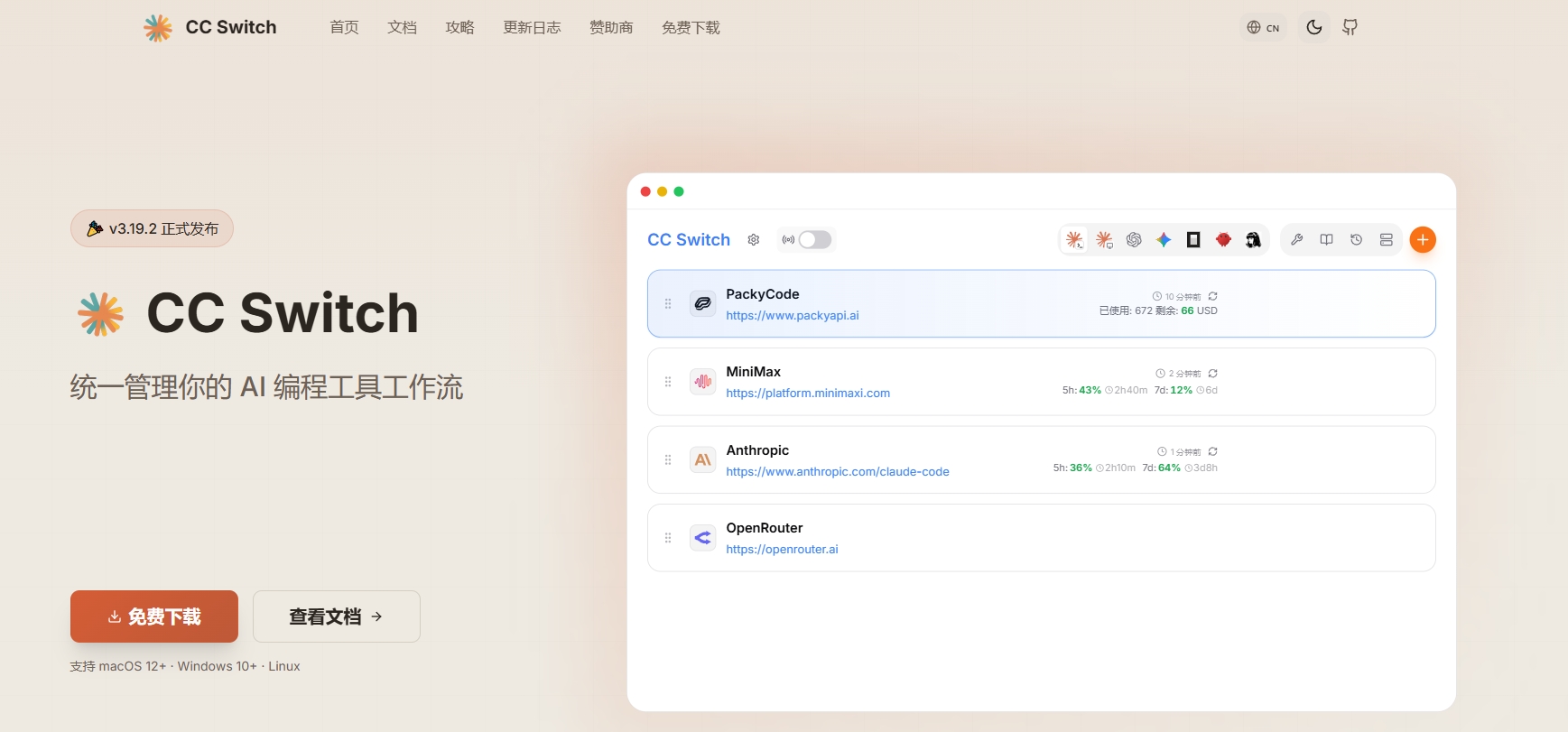Click the OpenRouter provider name
The width and height of the screenshot is (1568, 732).
(765, 528)
